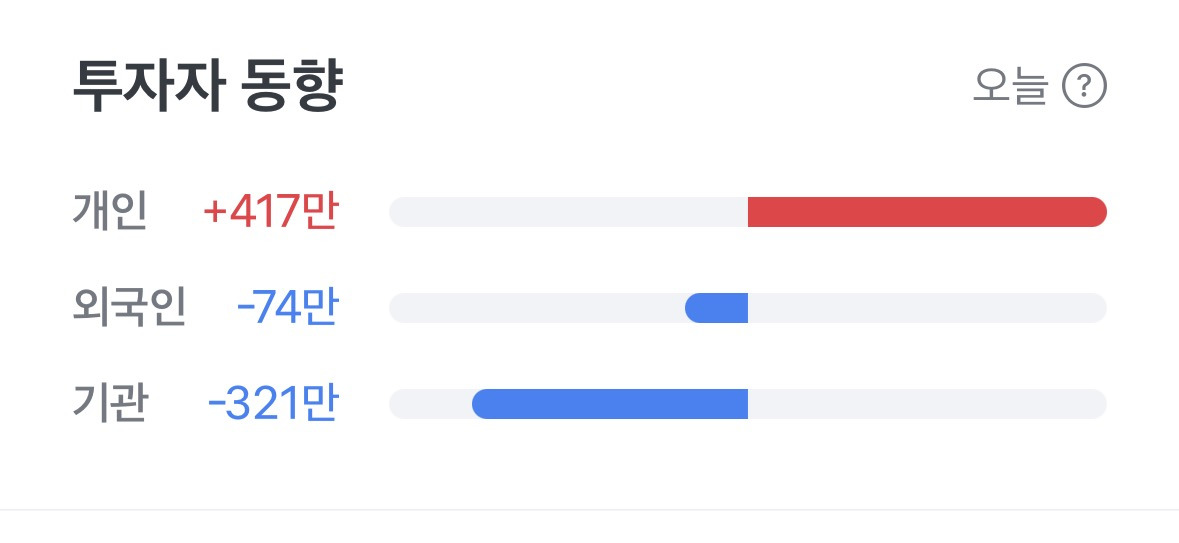Select the 외국인 investor label
The image size is (1179, 543).
point(129,308)
